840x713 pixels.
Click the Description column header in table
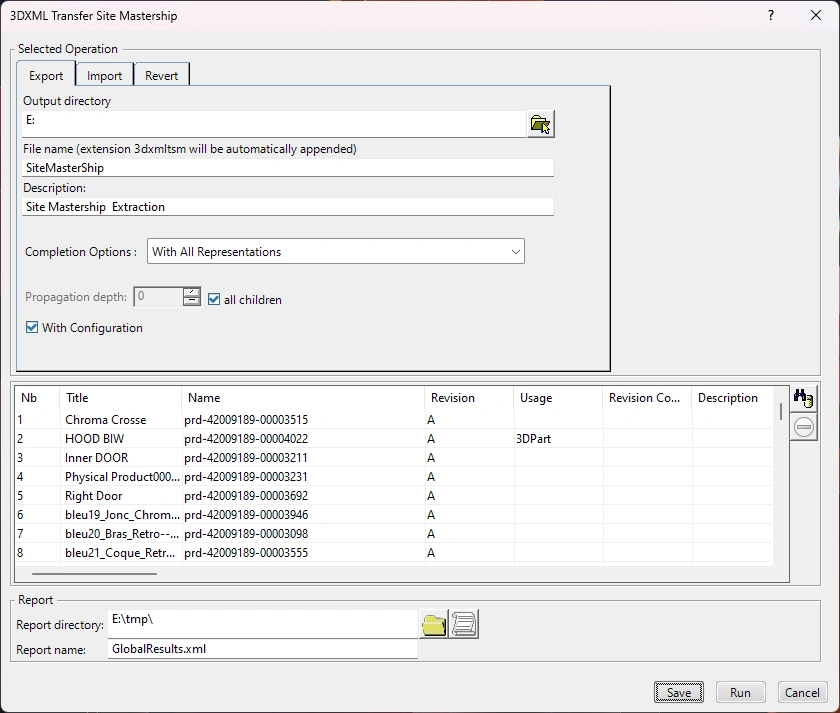732,397
